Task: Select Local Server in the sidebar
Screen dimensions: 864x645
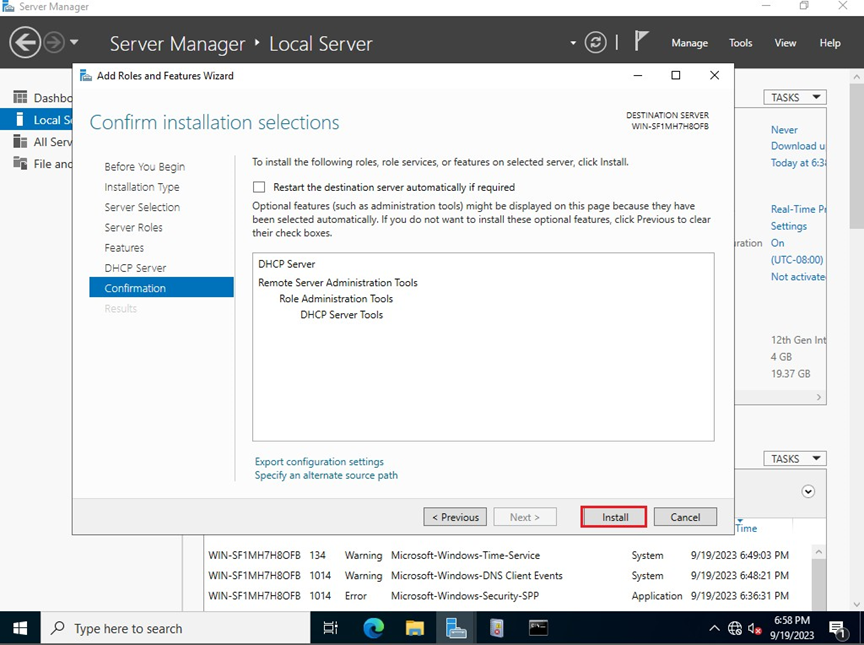Action: (x=36, y=120)
